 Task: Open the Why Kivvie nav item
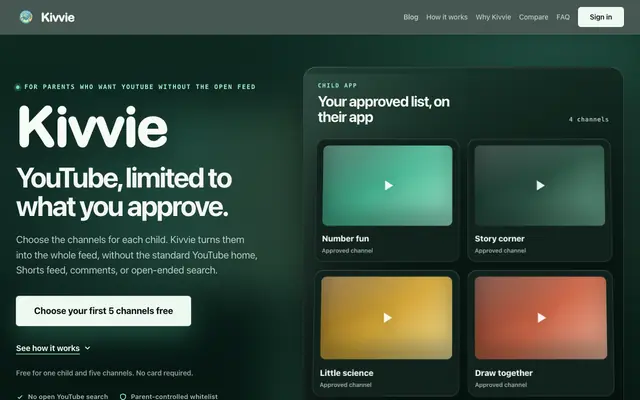click(x=493, y=17)
